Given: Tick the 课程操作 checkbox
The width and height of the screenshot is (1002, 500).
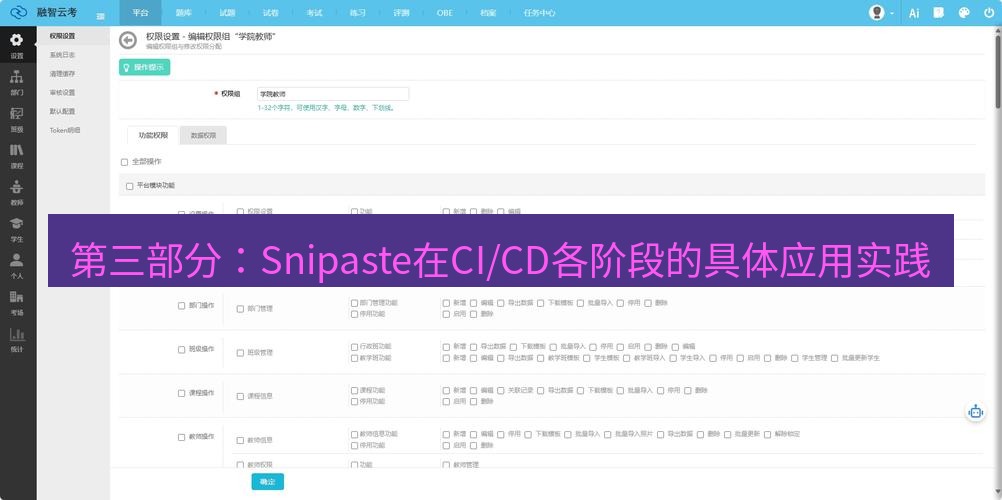Looking at the screenshot, I should pos(181,393).
